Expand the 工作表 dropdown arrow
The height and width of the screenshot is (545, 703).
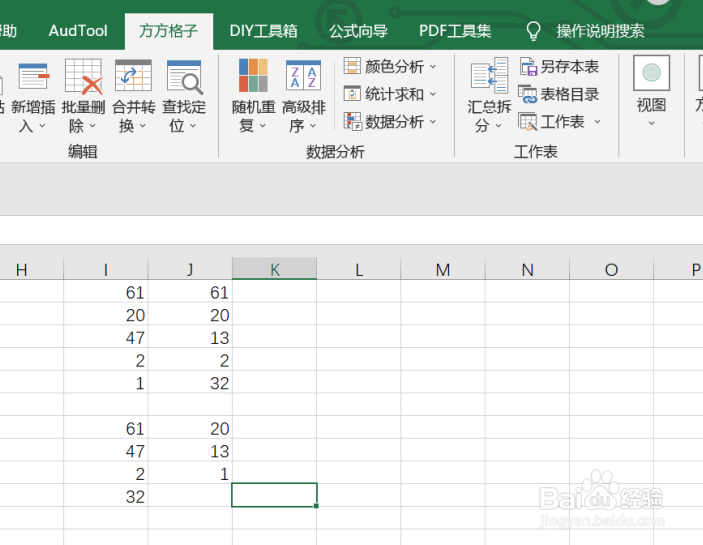pos(597,121)
